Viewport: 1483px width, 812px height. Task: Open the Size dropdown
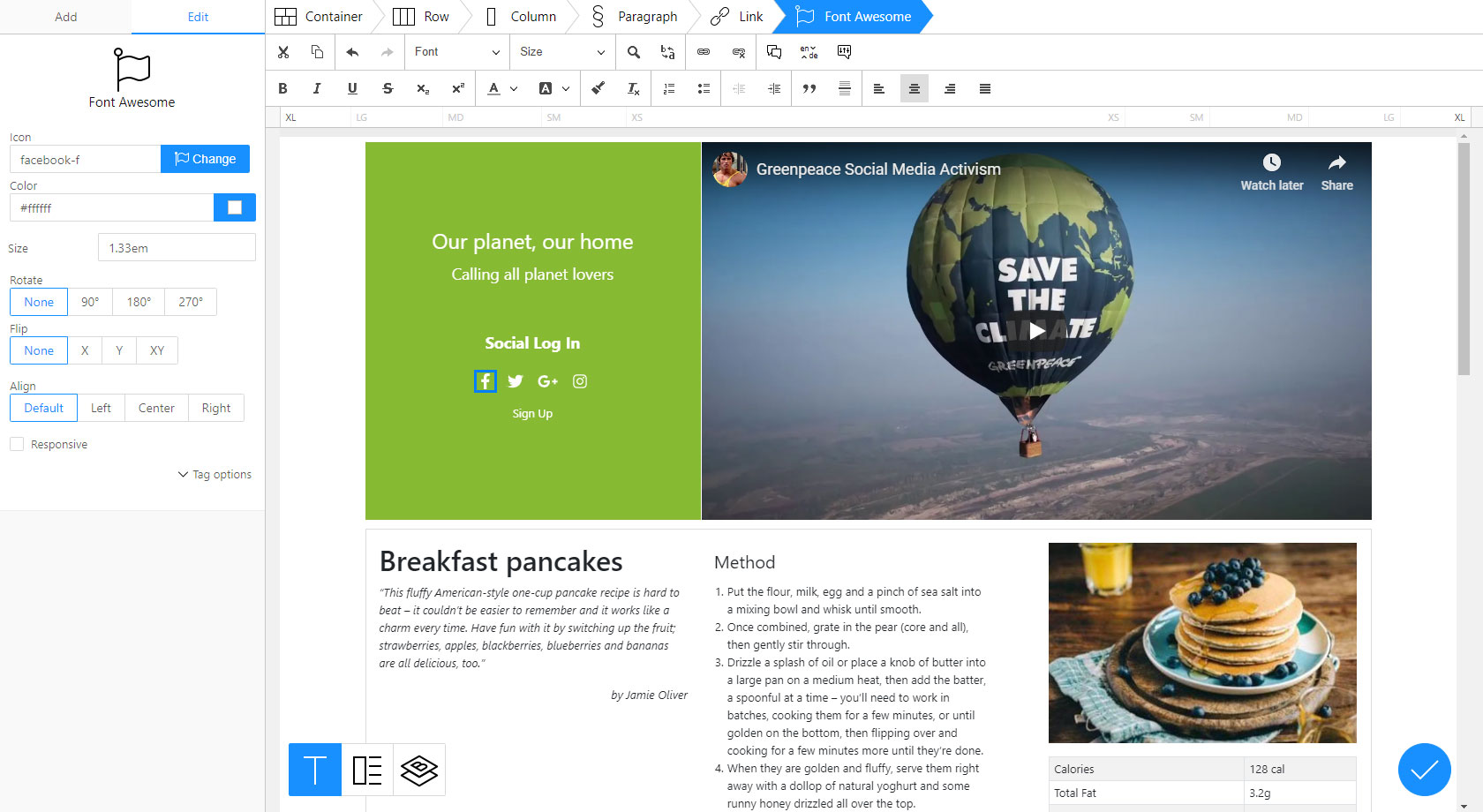(562, 52)
